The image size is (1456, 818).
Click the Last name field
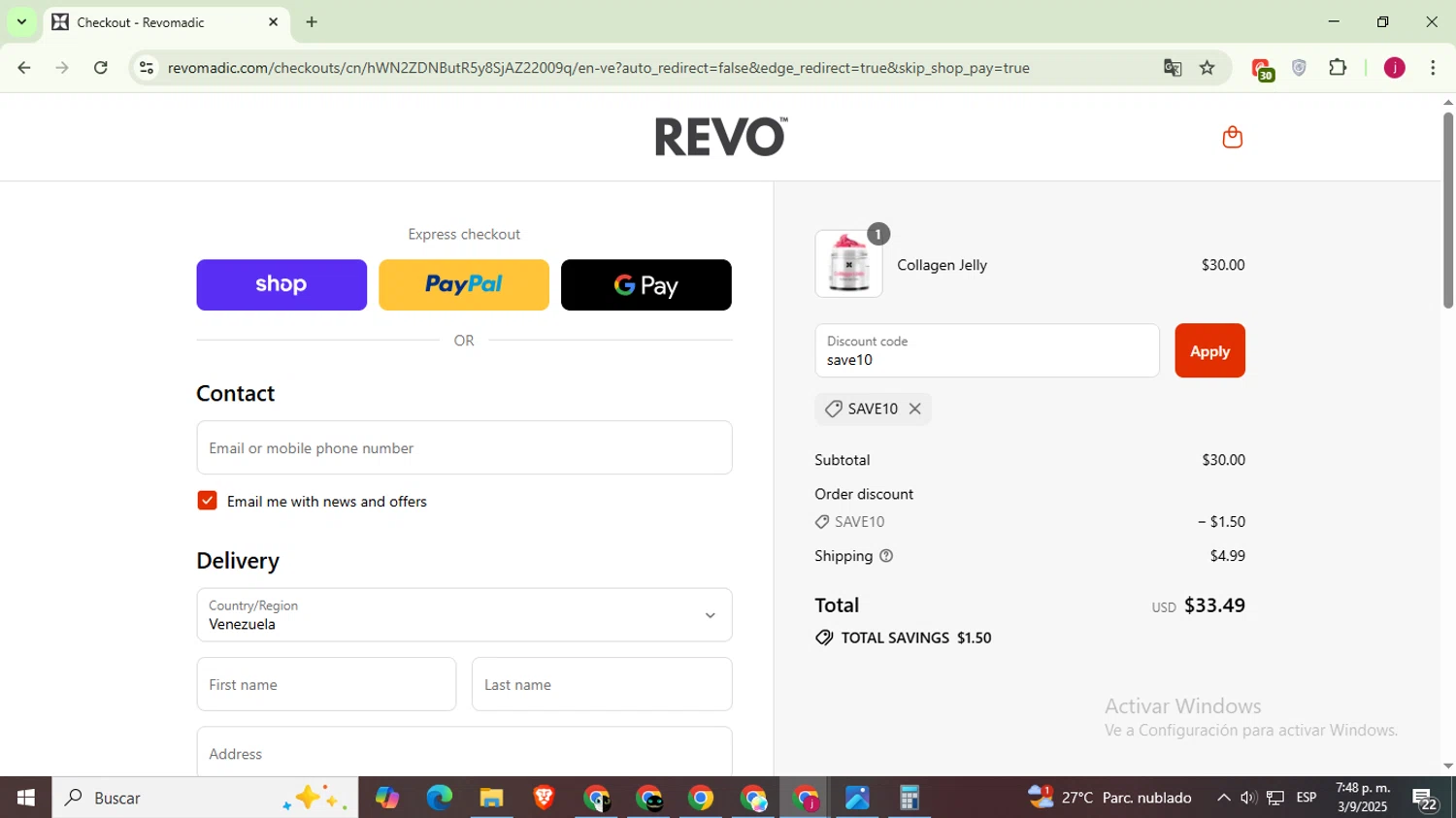point(602,684)
